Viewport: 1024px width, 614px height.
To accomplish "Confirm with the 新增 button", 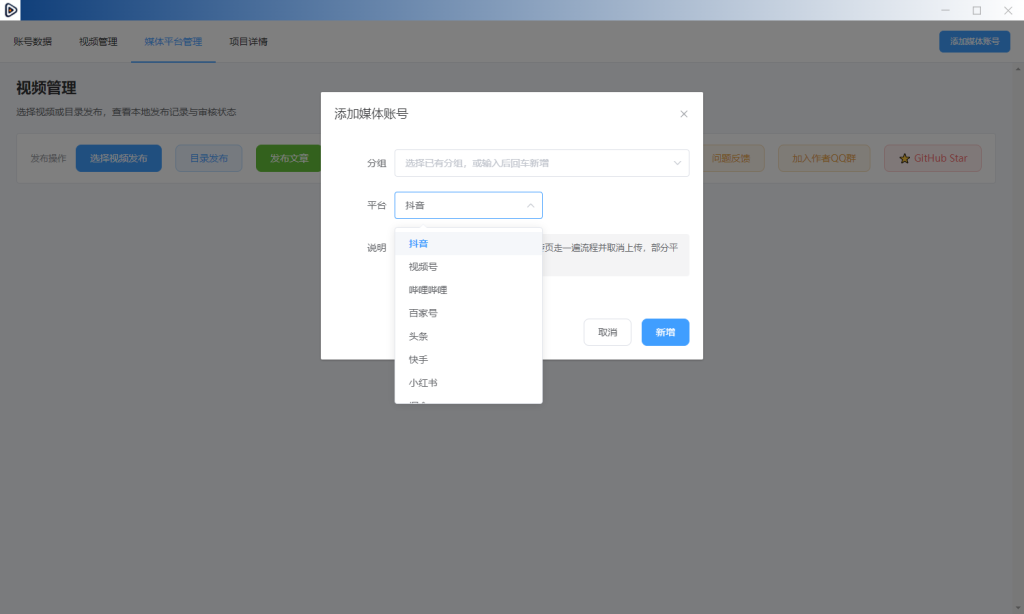I will (665, 332).
